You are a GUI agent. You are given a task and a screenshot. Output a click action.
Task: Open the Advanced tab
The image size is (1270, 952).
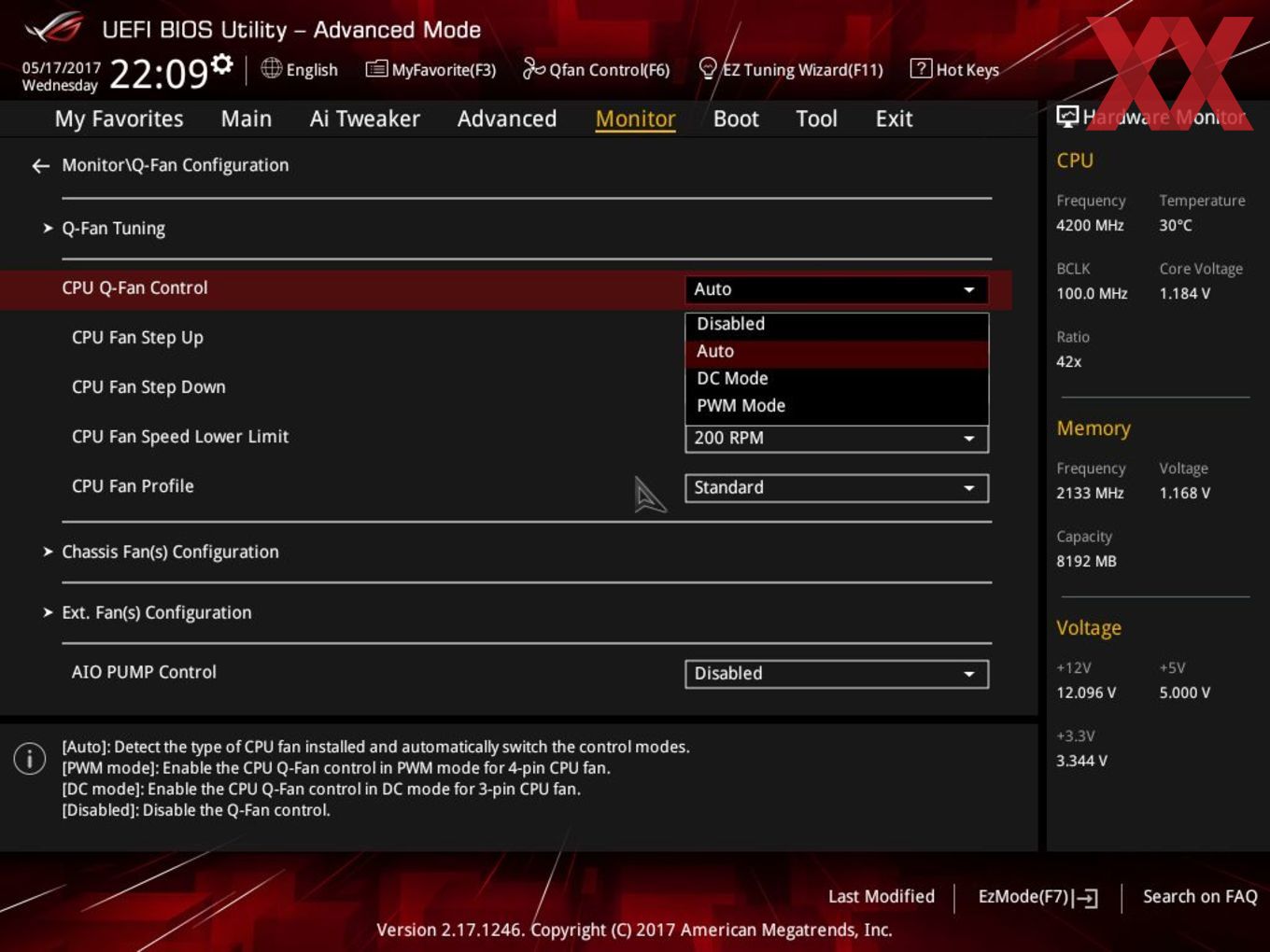point(507,119)
